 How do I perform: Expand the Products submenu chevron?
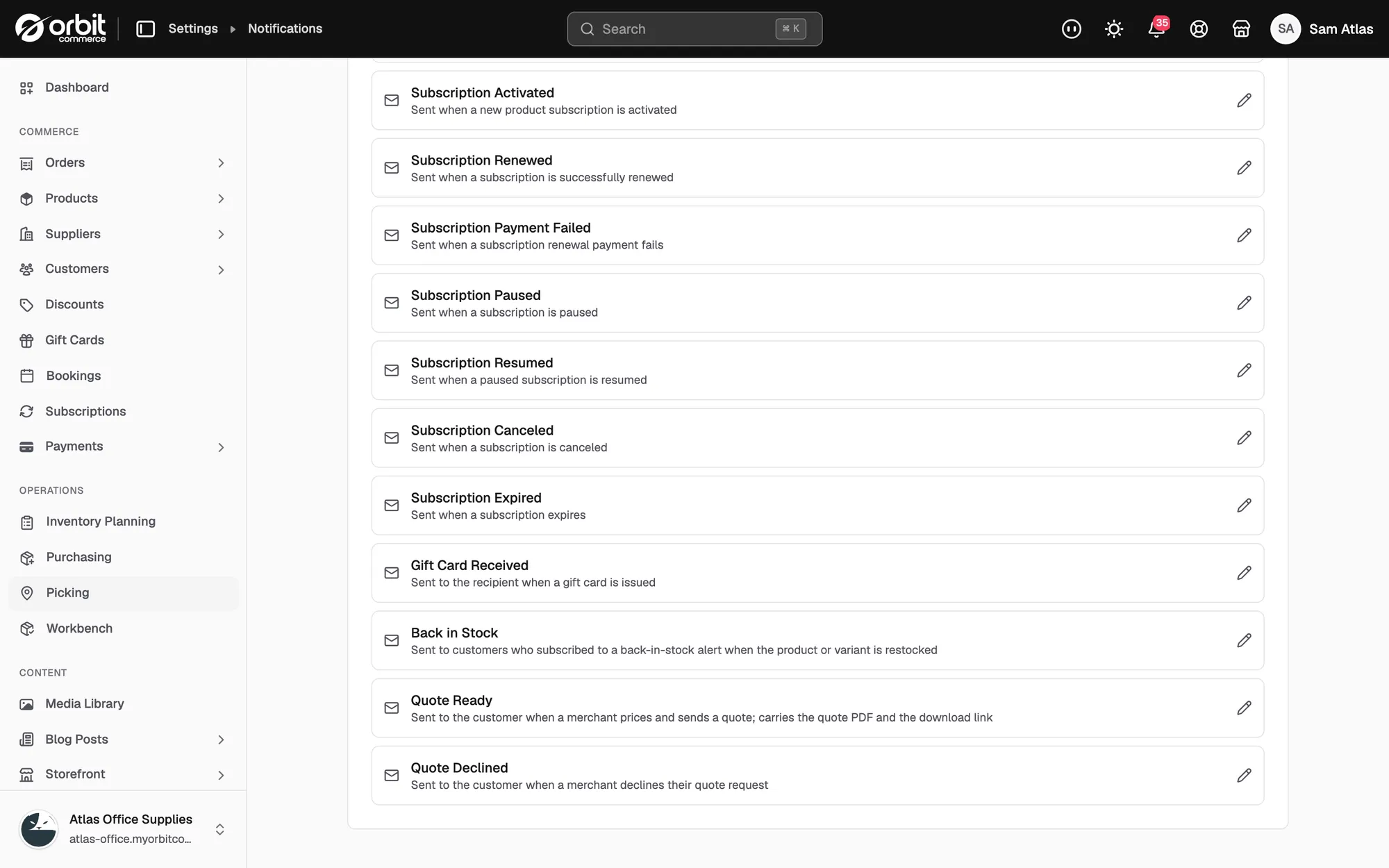[221, 199]
